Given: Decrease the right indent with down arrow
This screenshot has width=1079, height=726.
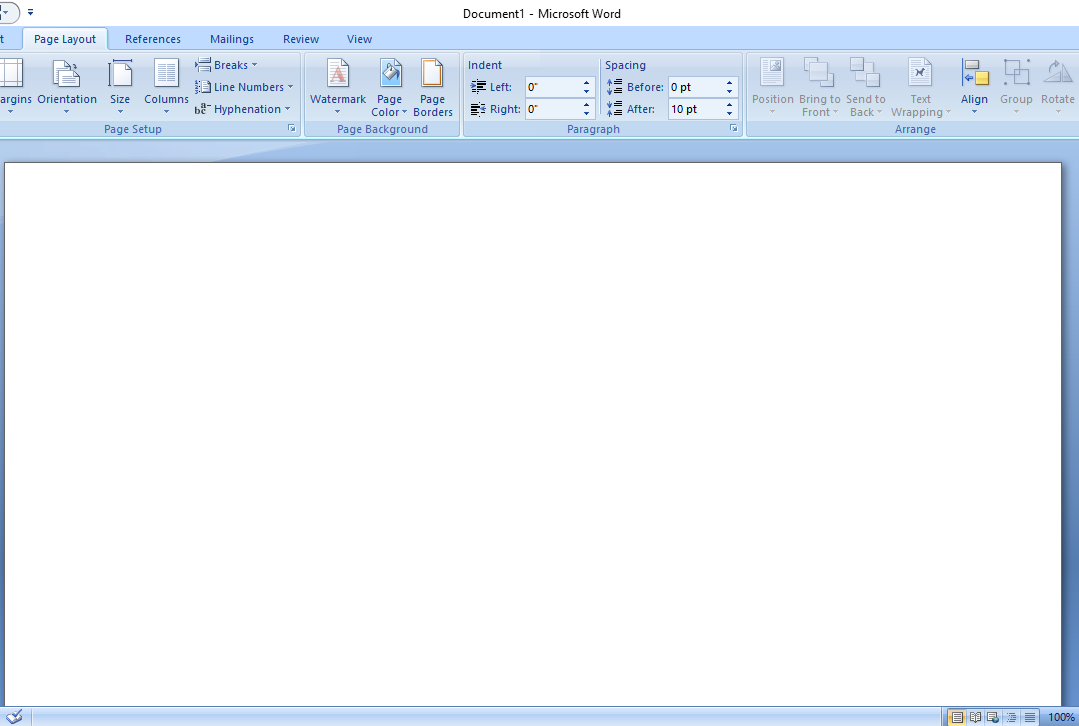Looking at the screenshot, I should 586,114.
